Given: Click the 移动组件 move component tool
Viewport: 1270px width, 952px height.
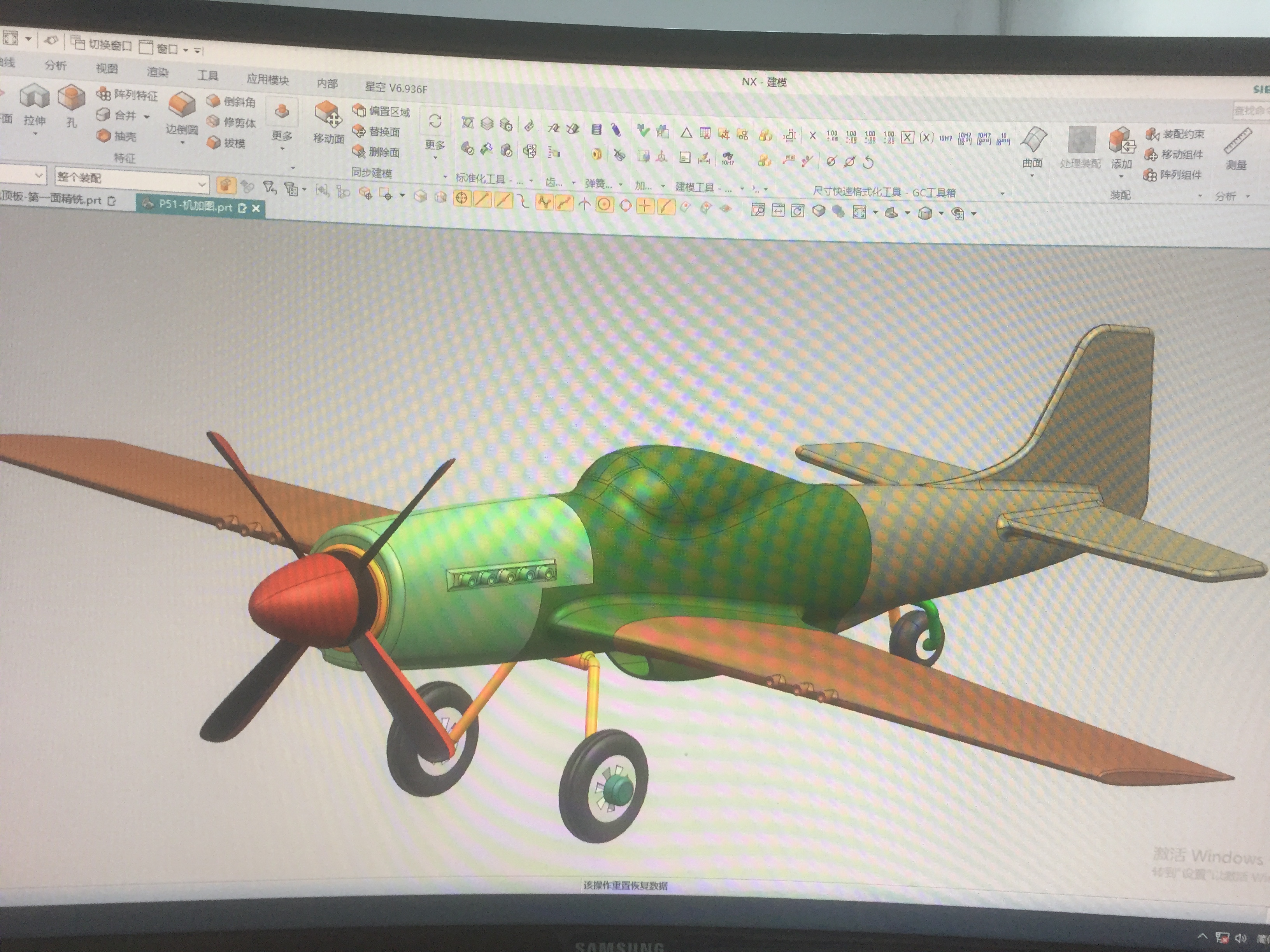Looking at the screenshot, I should (x=1174, y=154).
